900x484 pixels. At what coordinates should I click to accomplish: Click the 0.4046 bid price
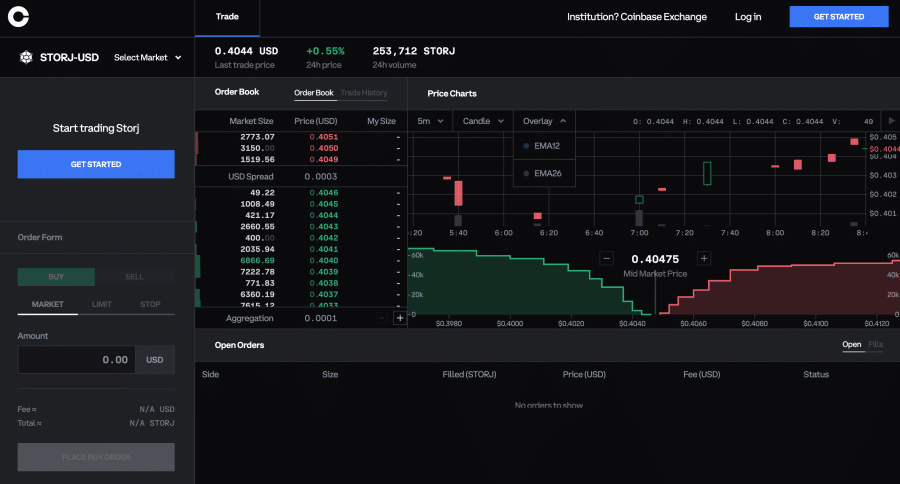click(324, 193)
